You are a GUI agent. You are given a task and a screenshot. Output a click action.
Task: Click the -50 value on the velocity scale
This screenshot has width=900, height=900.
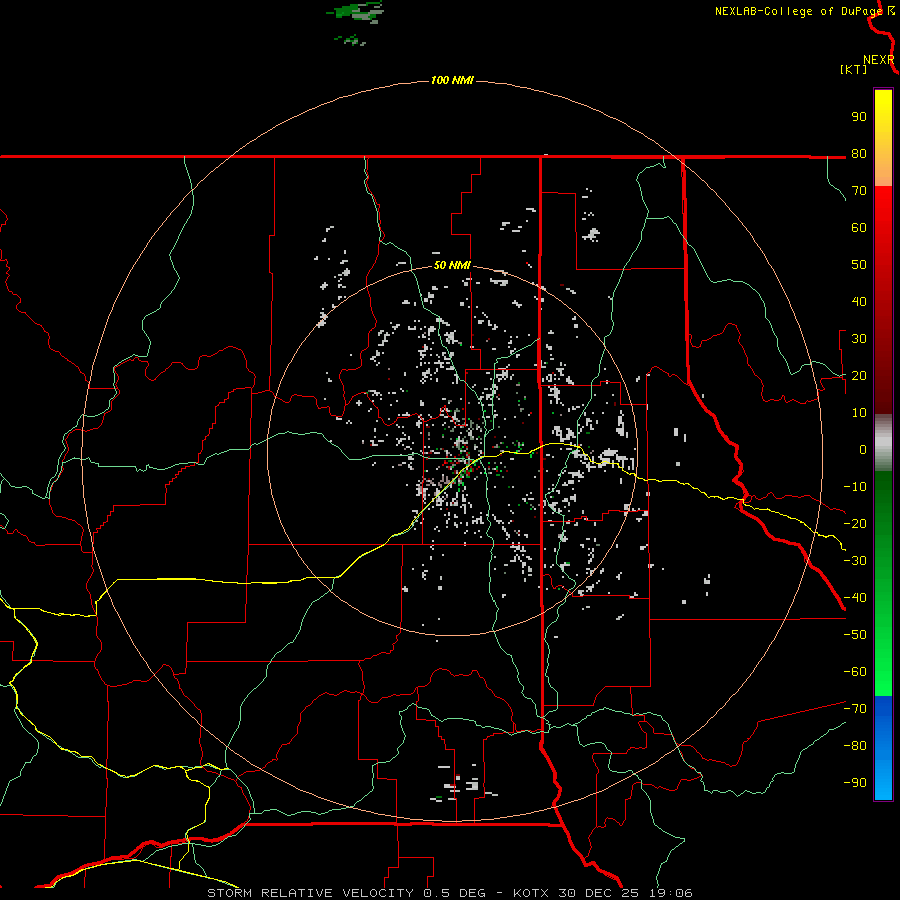tap(855, 635)
